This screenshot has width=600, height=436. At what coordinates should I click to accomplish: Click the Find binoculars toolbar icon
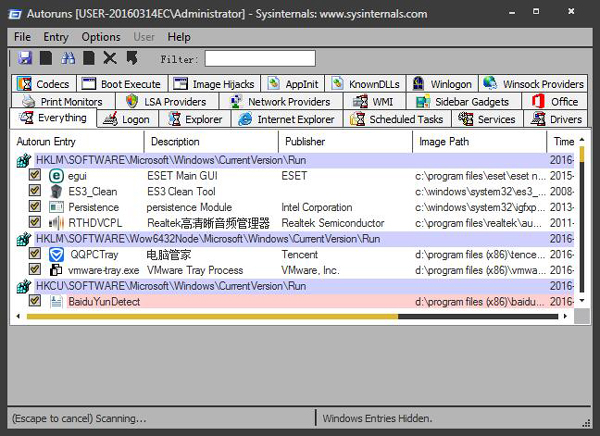68,58
